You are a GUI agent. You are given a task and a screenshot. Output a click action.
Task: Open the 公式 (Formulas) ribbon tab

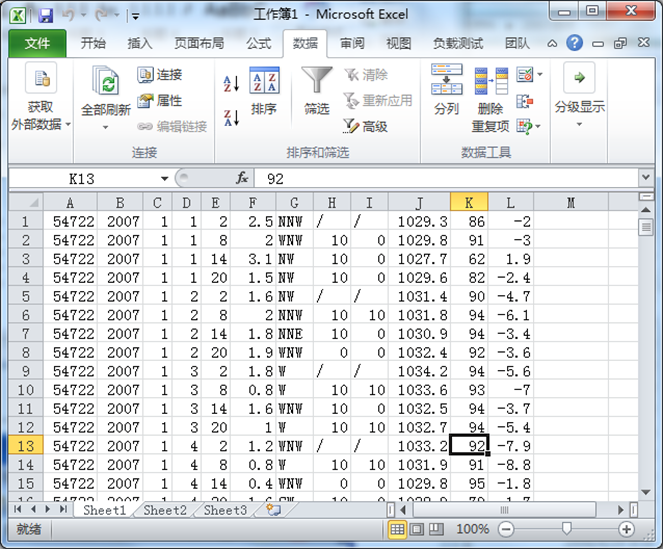point(258,43)
